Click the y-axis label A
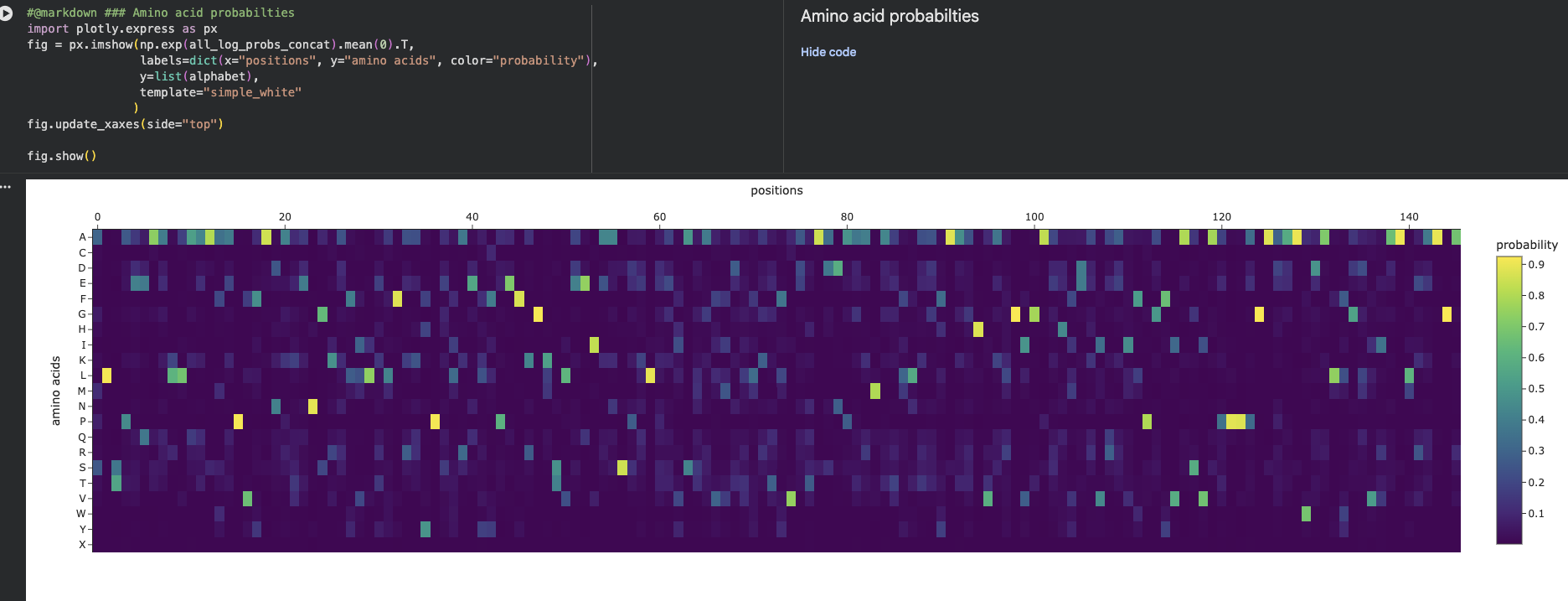This screenshot has height=601, width=1568. point(82,237)
